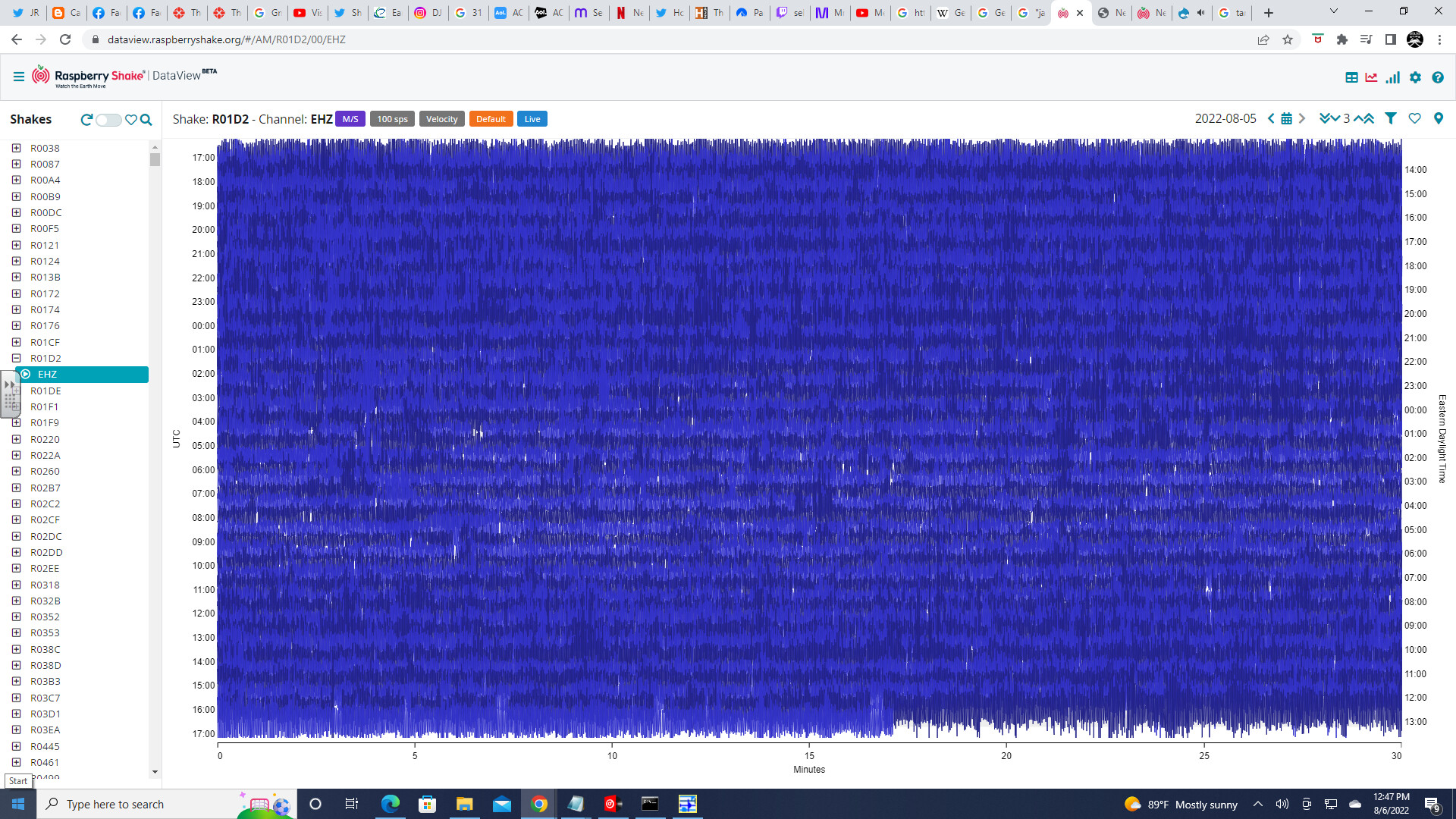Open the hamburger menu beside Raspberry Shake logo

19,77
